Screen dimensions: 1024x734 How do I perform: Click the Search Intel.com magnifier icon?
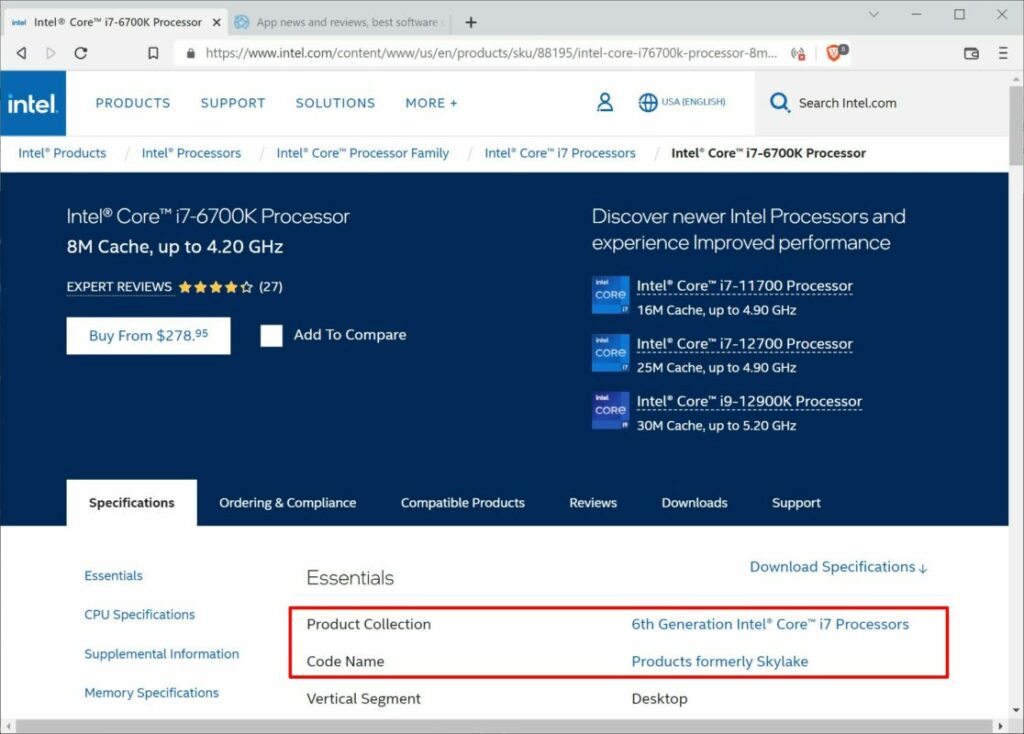click(x=779, y=102)
